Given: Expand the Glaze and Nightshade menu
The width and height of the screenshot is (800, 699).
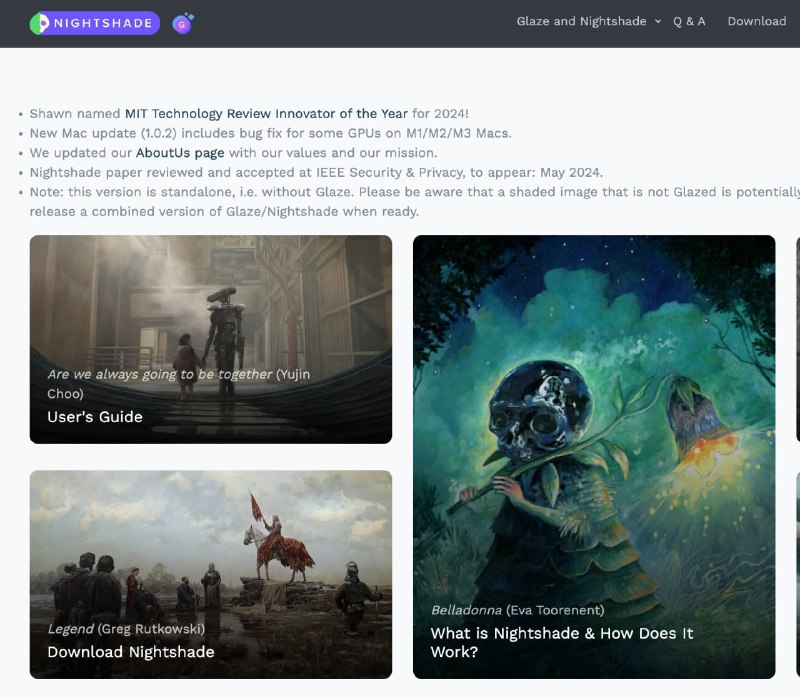Looking at the screenshot, I should point(581,21).
